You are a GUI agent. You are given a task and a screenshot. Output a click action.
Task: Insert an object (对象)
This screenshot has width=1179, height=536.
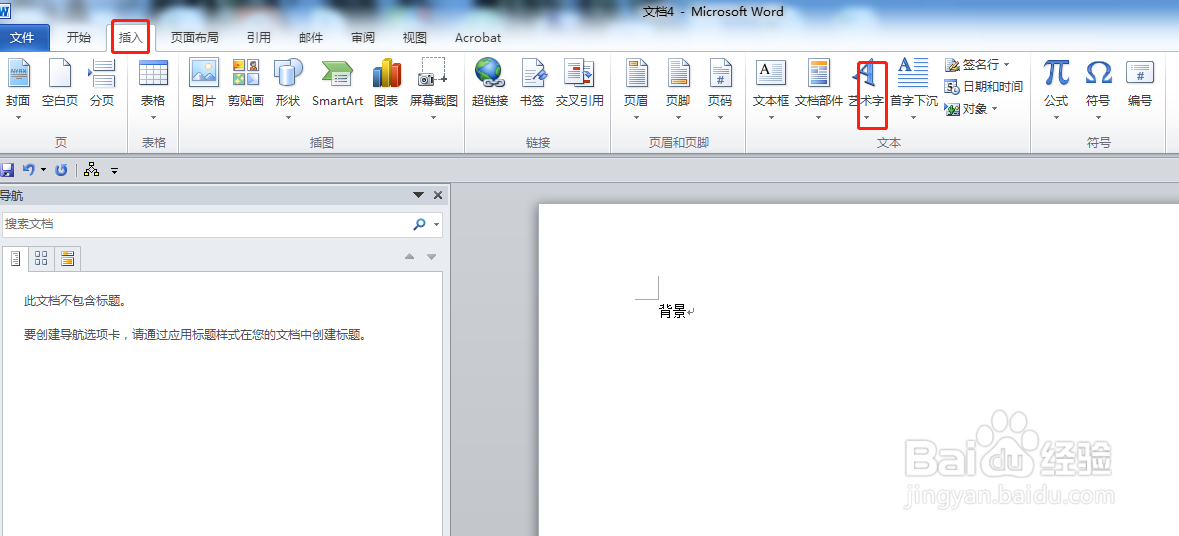pos(966,109)
